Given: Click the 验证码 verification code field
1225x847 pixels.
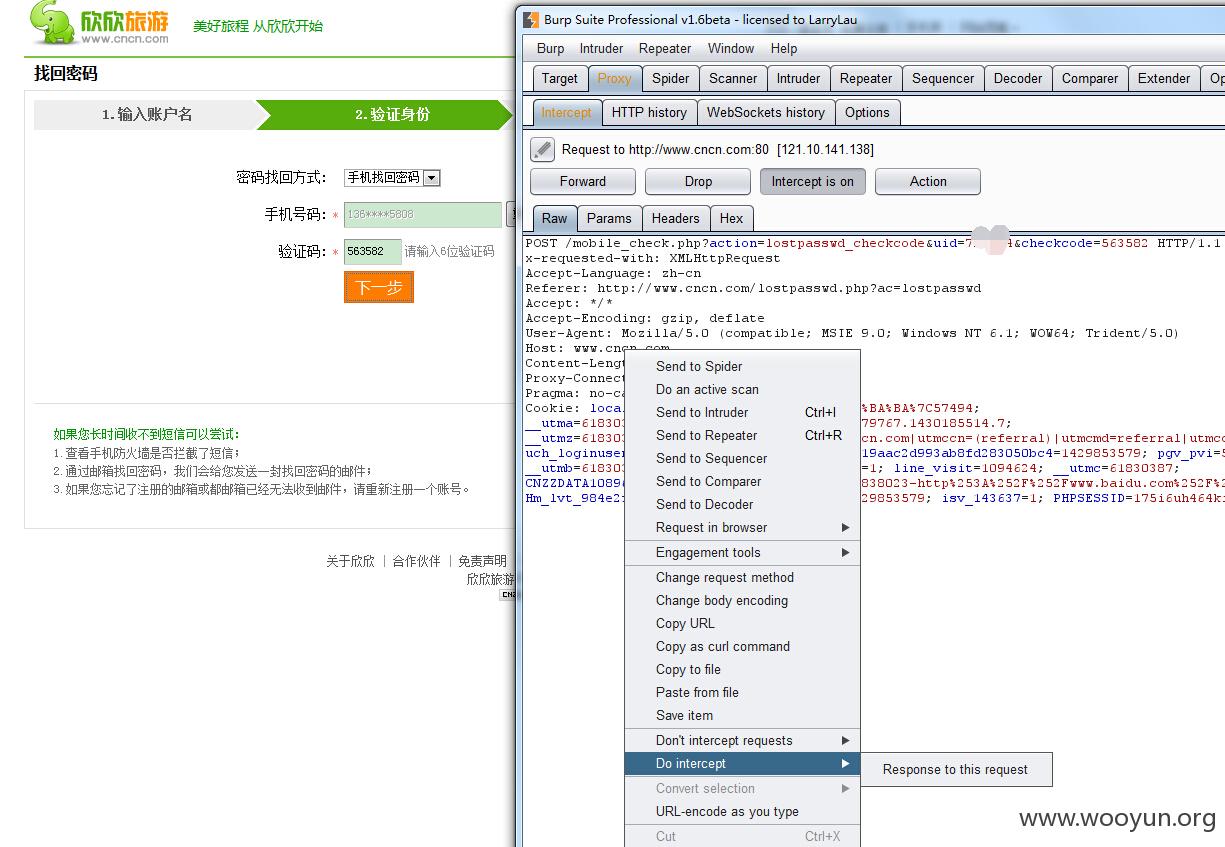Looking at the screenshot, I should pyautogui.click(x=373, y=251).
